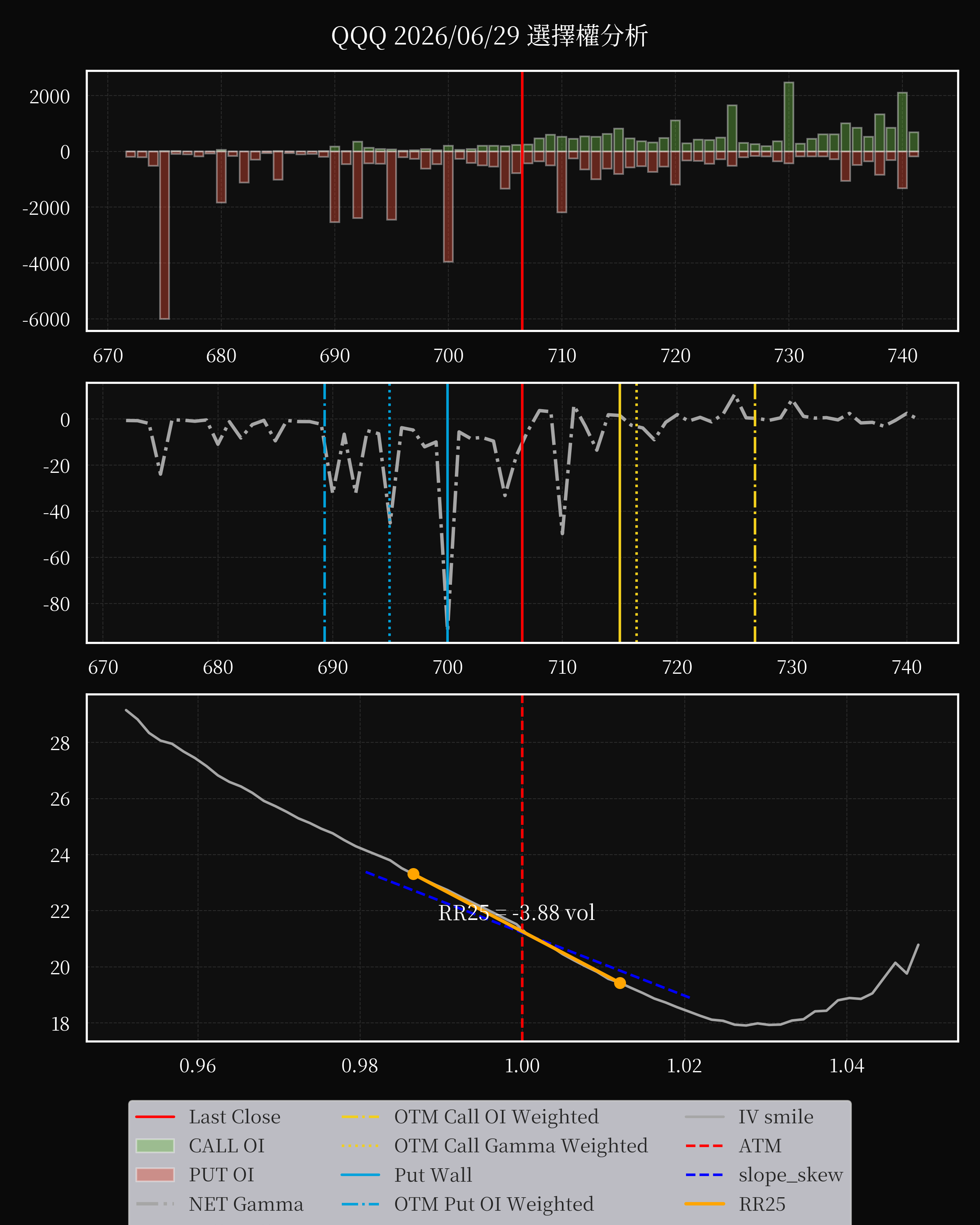Click the 'RR25 = -3.88 vol' annotation
980x1225 pixels.
click(517, 913)
